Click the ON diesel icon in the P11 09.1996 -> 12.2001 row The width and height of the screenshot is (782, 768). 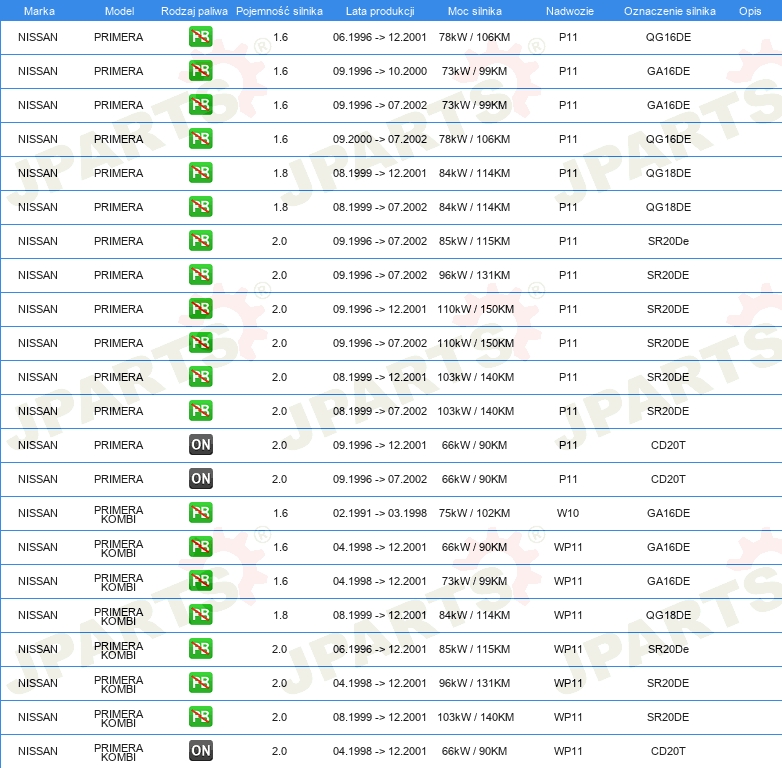coord(200,445)
